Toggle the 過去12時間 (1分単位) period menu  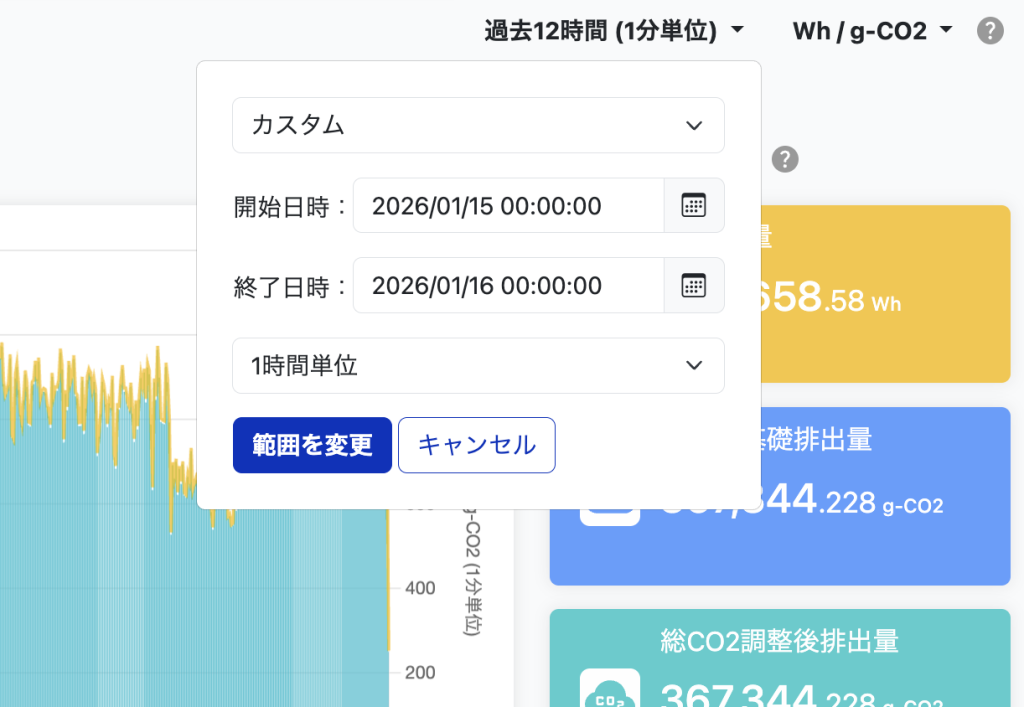click(614, 31)
